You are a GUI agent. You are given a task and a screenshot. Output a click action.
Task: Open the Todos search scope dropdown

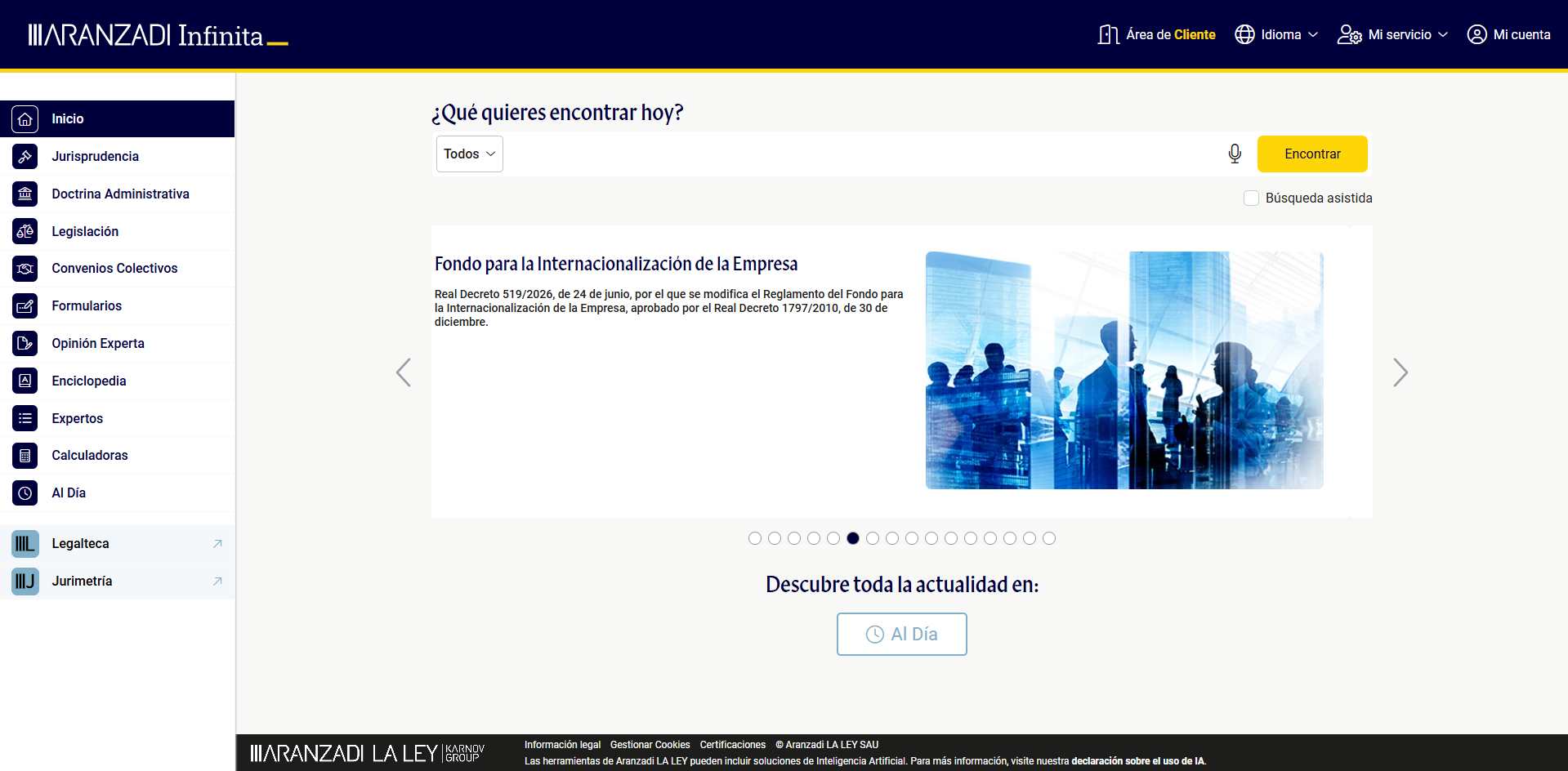coord(470,154)
